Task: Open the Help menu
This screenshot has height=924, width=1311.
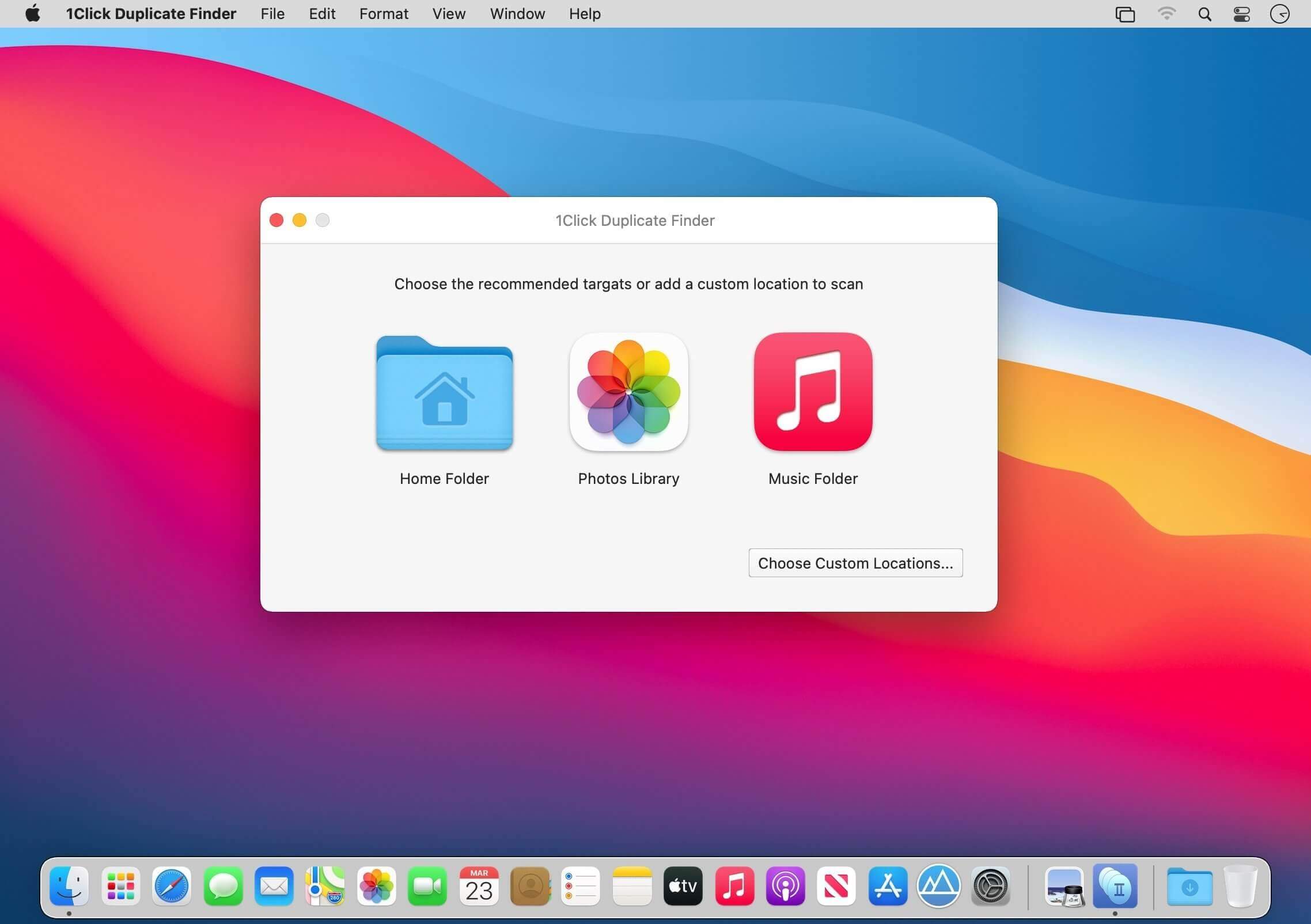Action: click(x=585, y=14)
